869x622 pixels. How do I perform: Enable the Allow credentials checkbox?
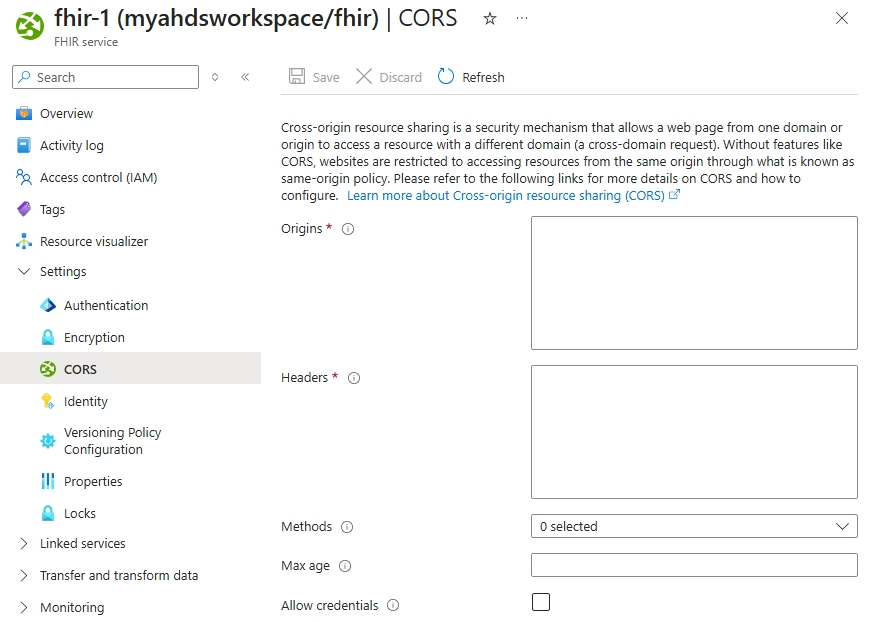click(541, 602)
